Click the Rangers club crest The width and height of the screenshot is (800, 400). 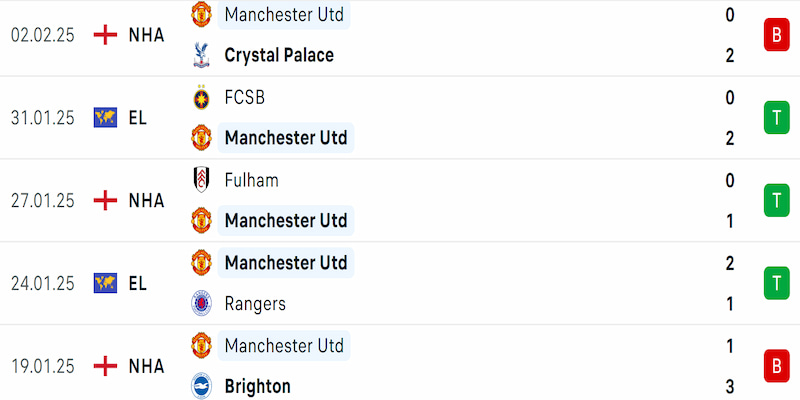(x=202, y=303)
